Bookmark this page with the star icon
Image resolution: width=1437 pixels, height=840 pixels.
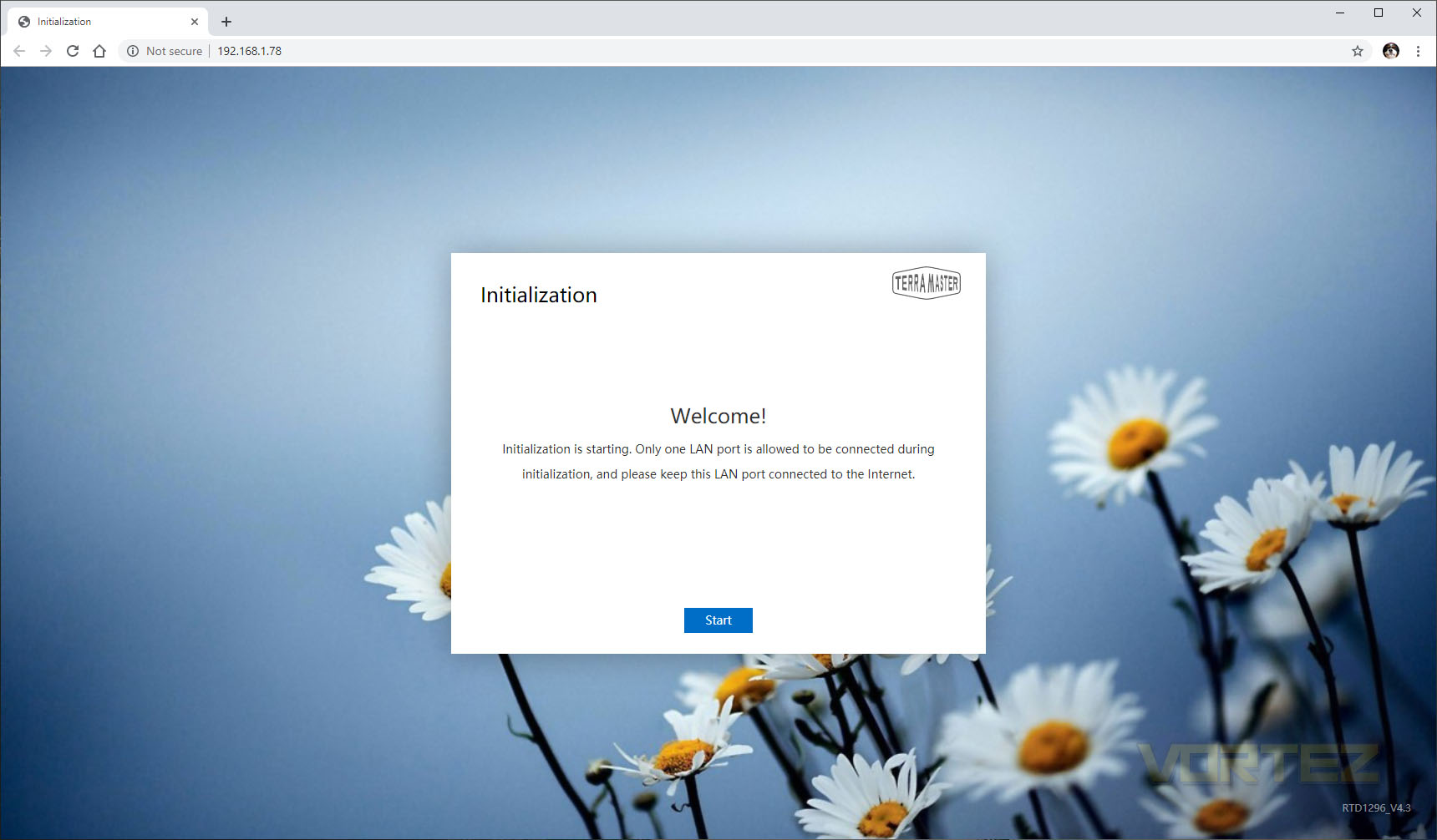tap(1358, 51)
